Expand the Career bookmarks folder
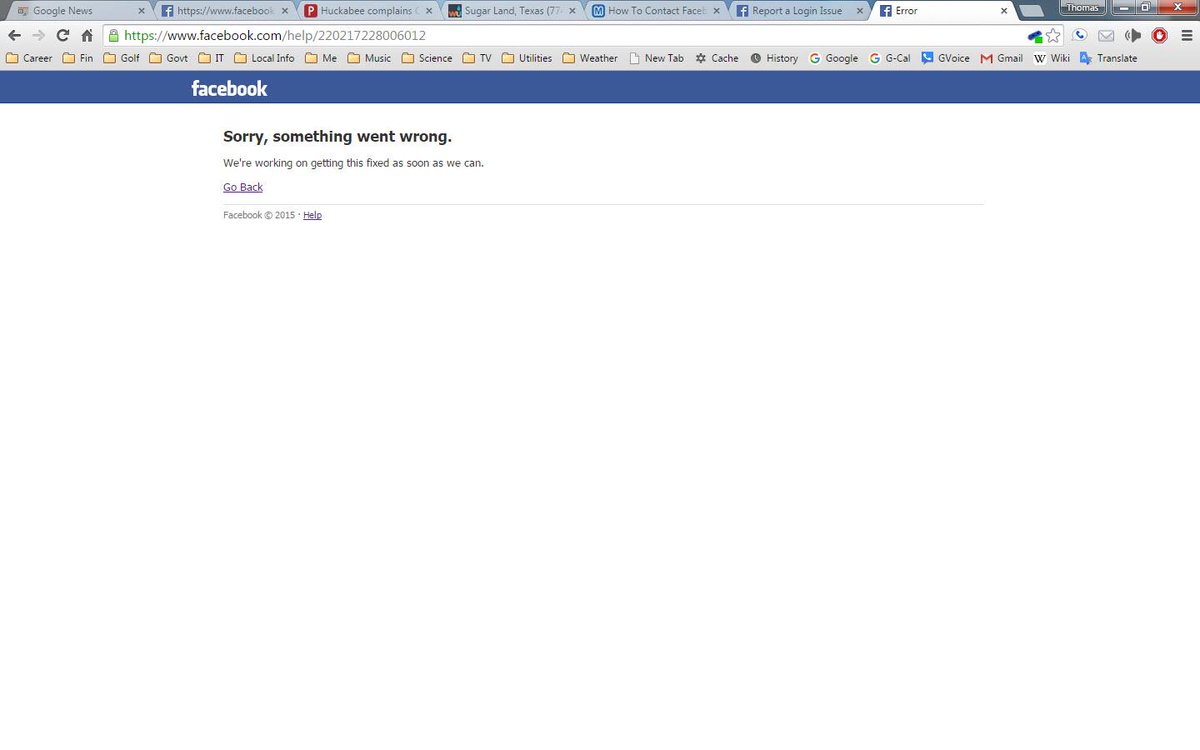Image resolution: width=1200 pixels, height=750 pixels. (x=29, y=58)
